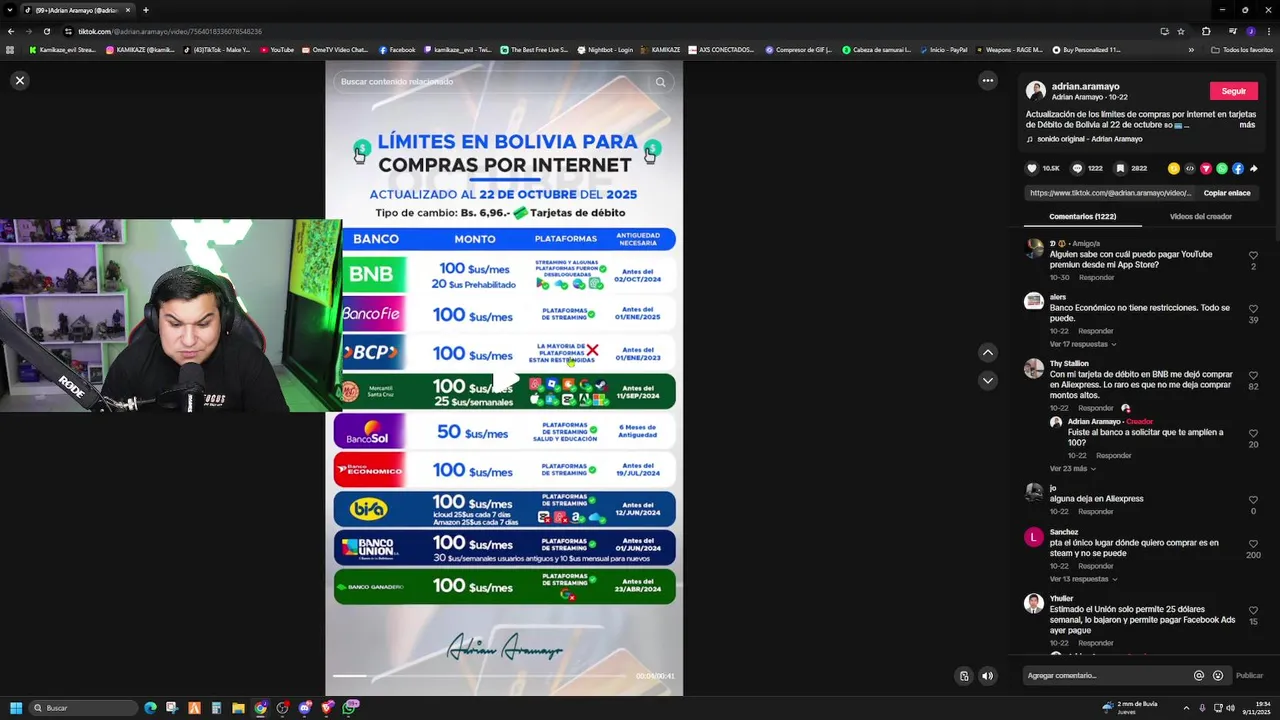
Task: Expand 'Ver 13 respuestas' replies
Action: (x=1083, y=579)
